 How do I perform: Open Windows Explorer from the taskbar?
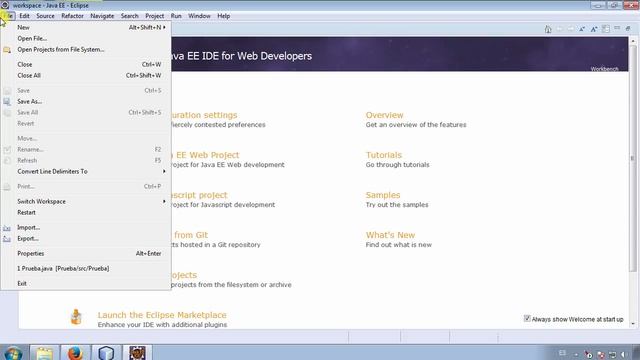click(x=44, y=353)
